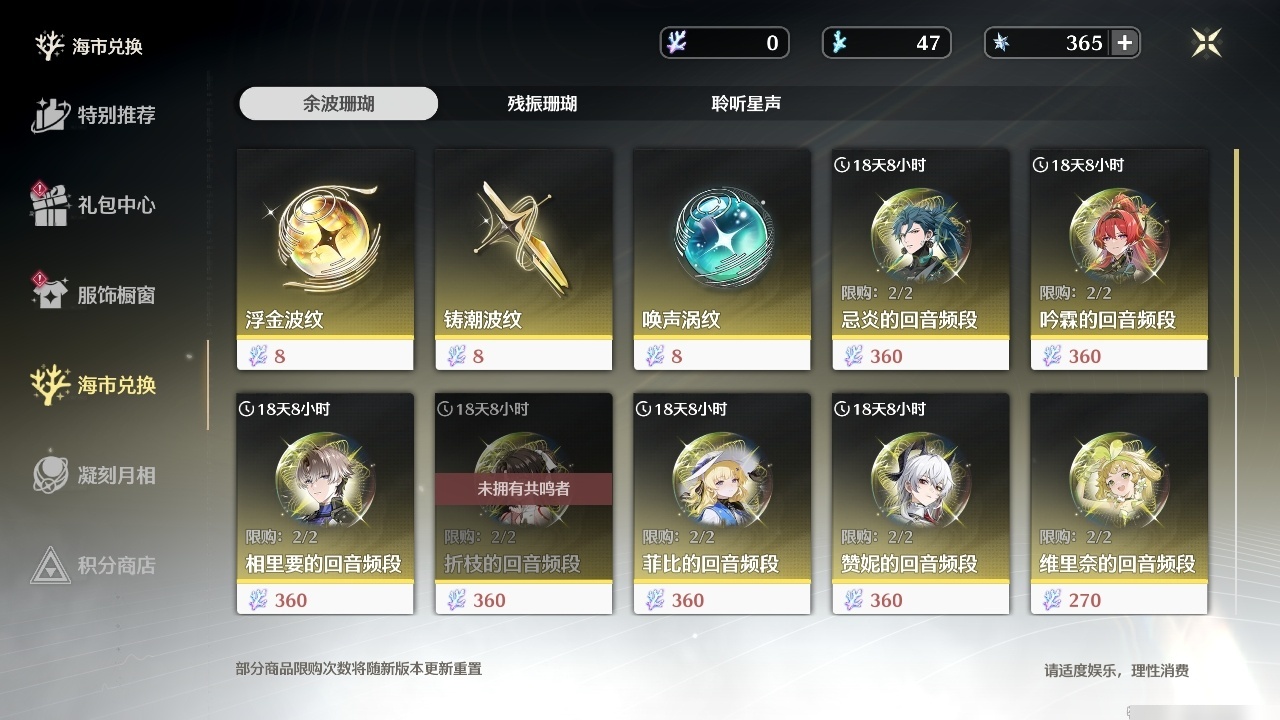Switch to the 聆听星声 tab
The image size is (1280, 720).
pyautogui.click(x=746, y=103)
